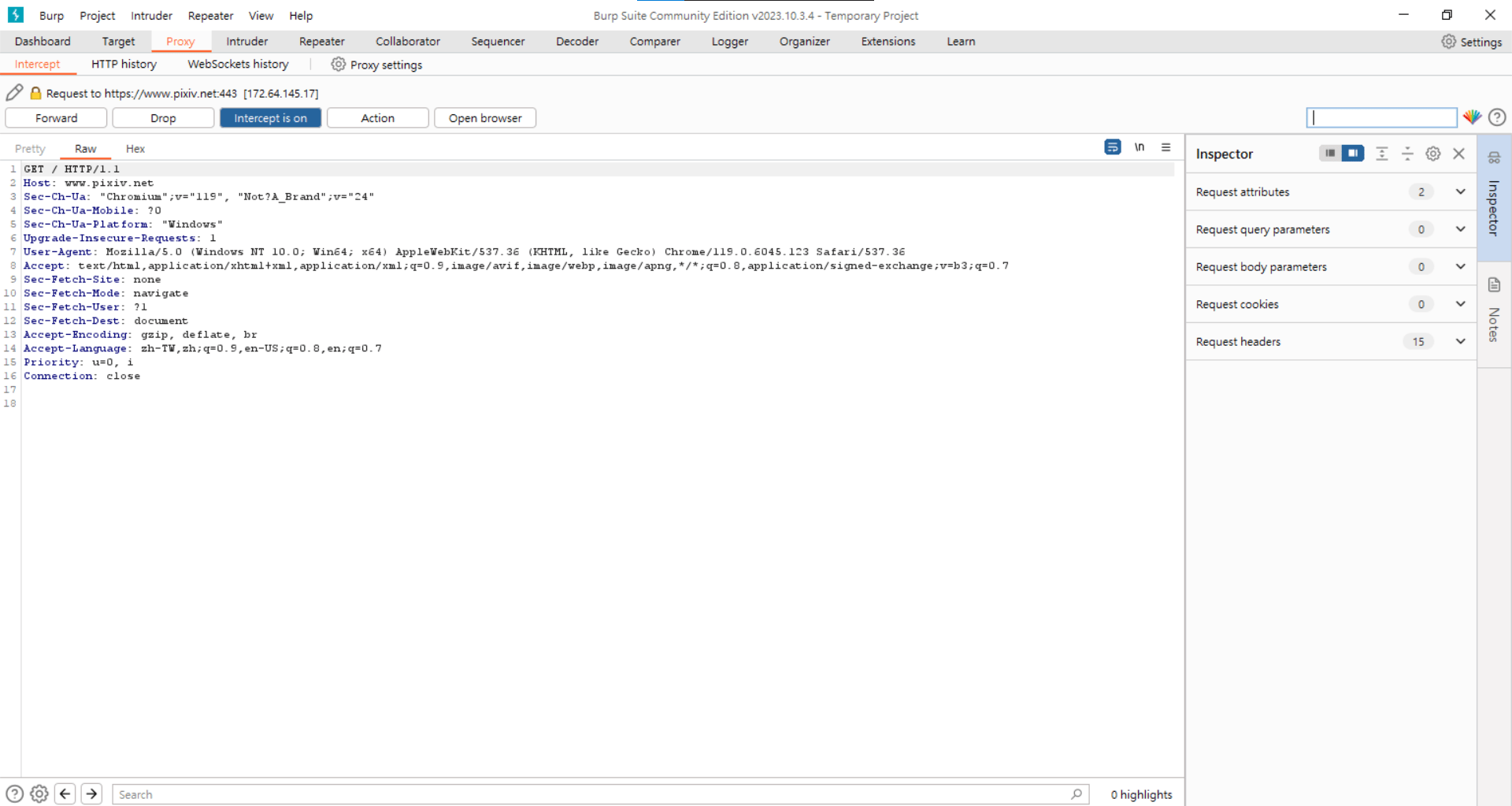Switch to the Organizer tab
1512x806 pixels.
click(x=804, y=42)
